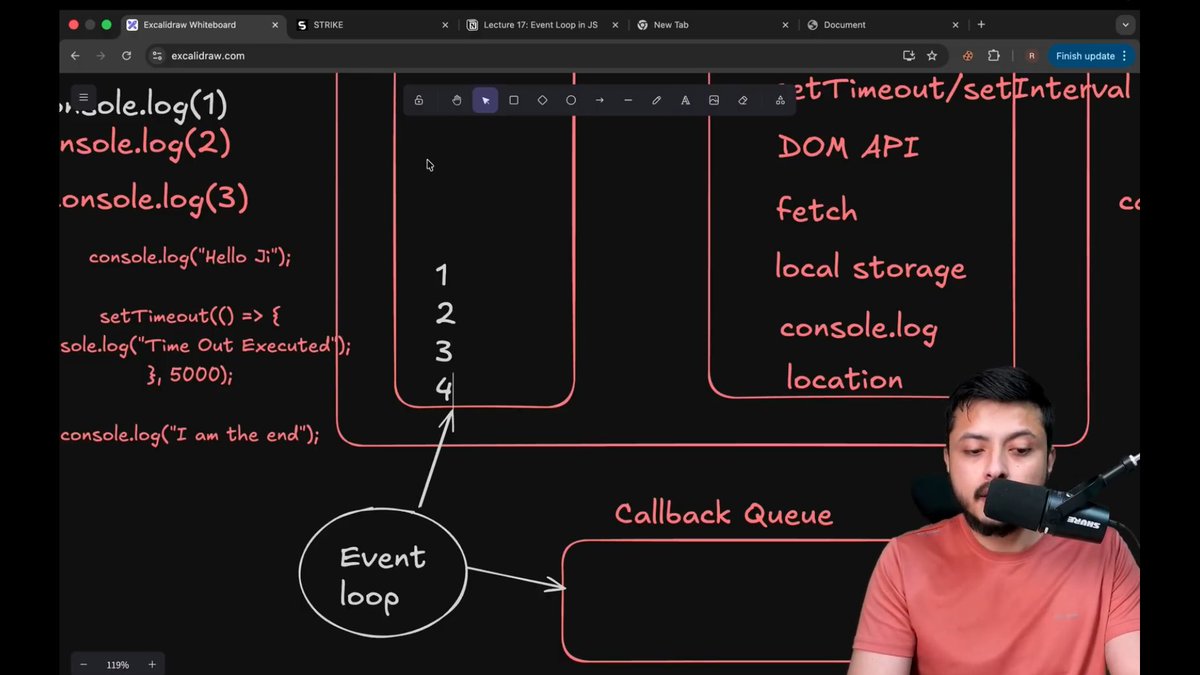Select the Insert image tool
Image resolution: width=1200 pixels, height=675 pixels.
(x=714, y=100)
